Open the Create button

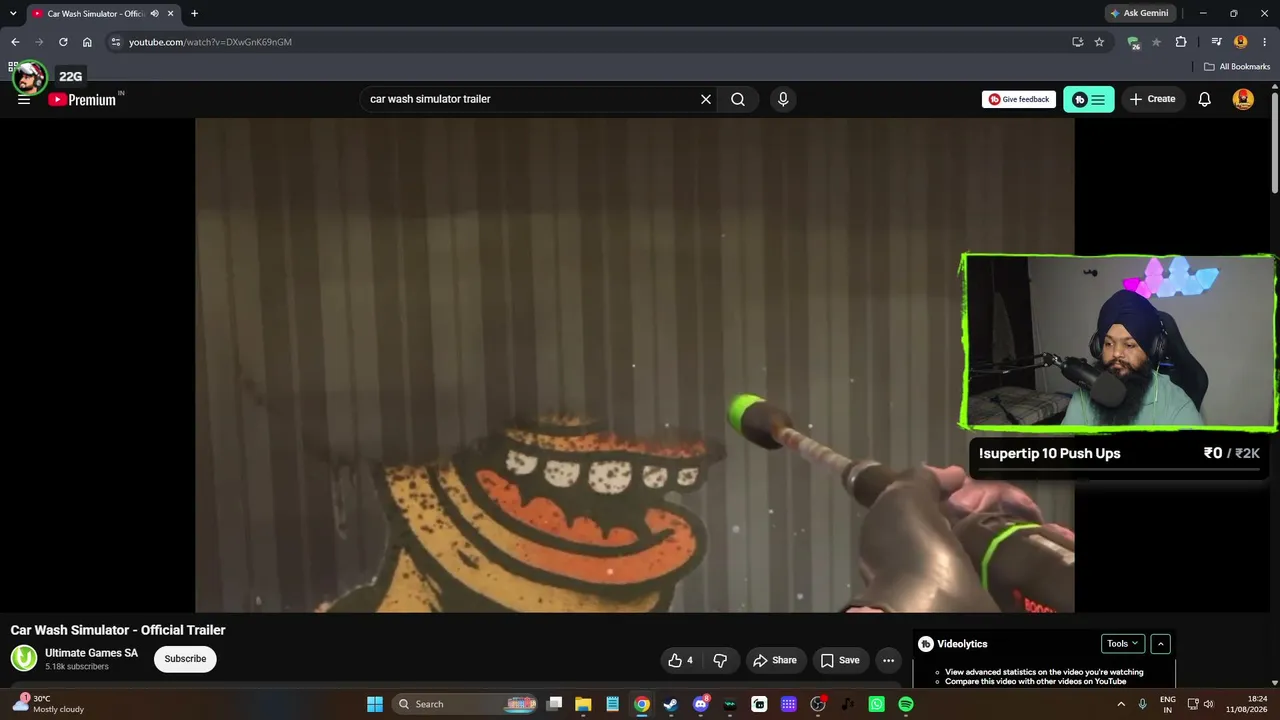1152,99
